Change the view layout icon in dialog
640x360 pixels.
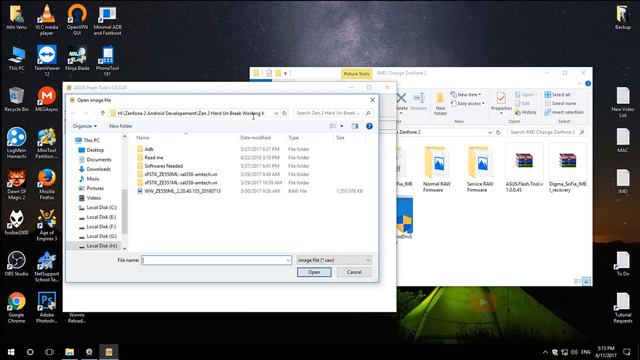[x=333, y=126]
